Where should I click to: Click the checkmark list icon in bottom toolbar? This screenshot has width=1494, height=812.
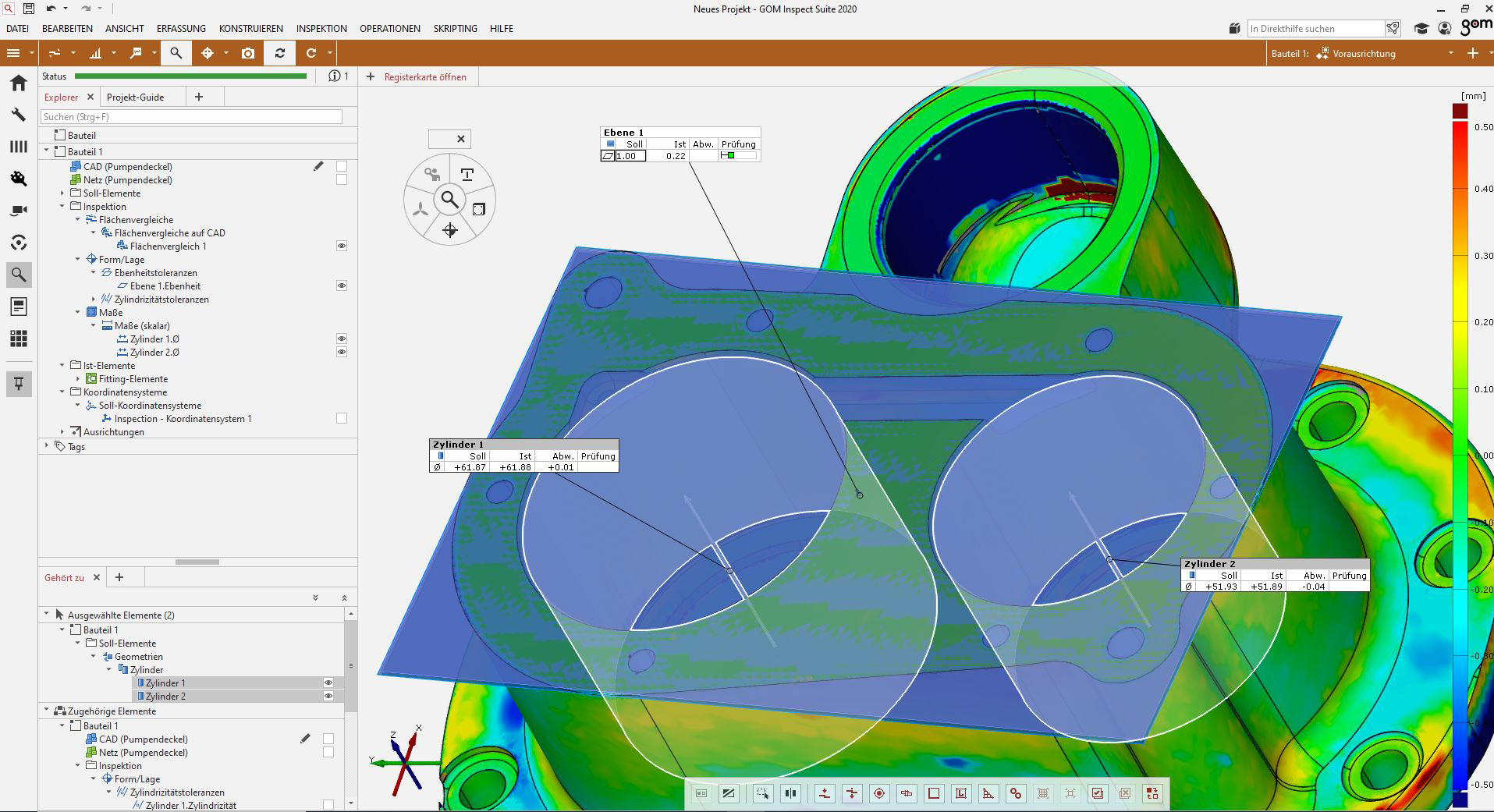click(1098, 793)
